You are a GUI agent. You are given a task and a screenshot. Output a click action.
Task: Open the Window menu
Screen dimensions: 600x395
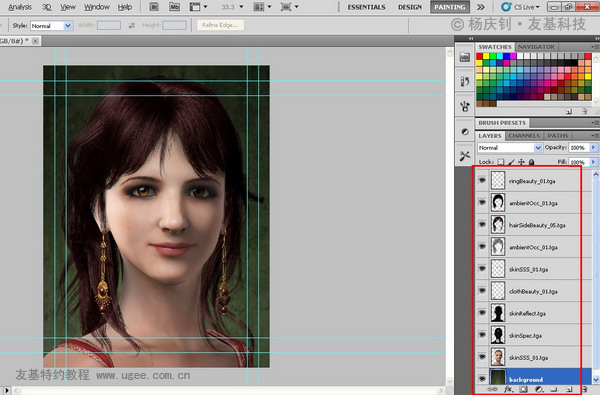[x=97, y=7]
